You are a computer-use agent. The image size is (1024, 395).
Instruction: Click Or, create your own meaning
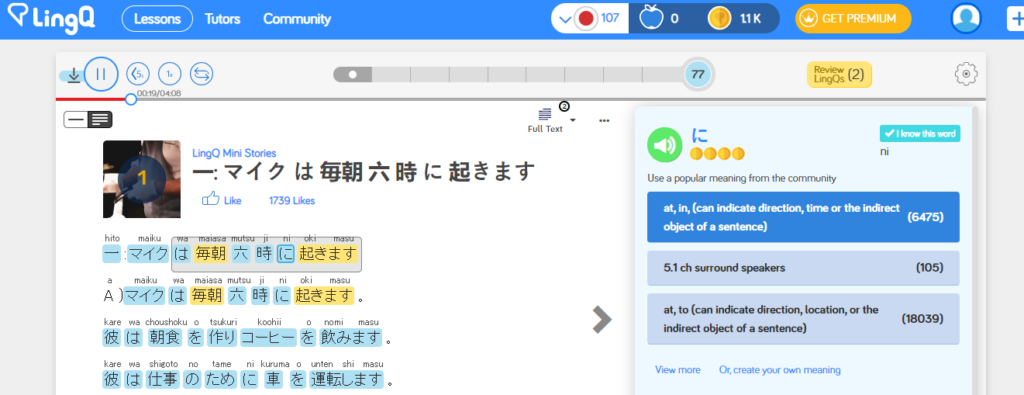779,370
